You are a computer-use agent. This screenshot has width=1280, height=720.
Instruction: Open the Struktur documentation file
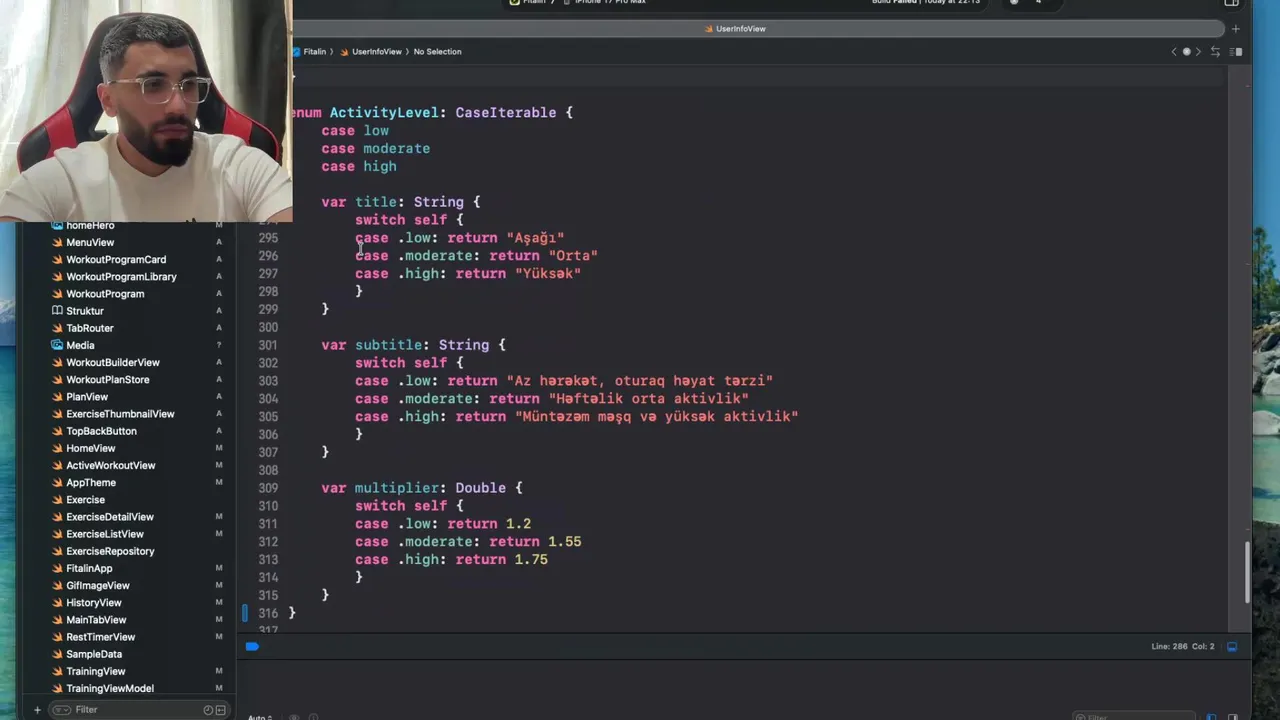[85, 310]
